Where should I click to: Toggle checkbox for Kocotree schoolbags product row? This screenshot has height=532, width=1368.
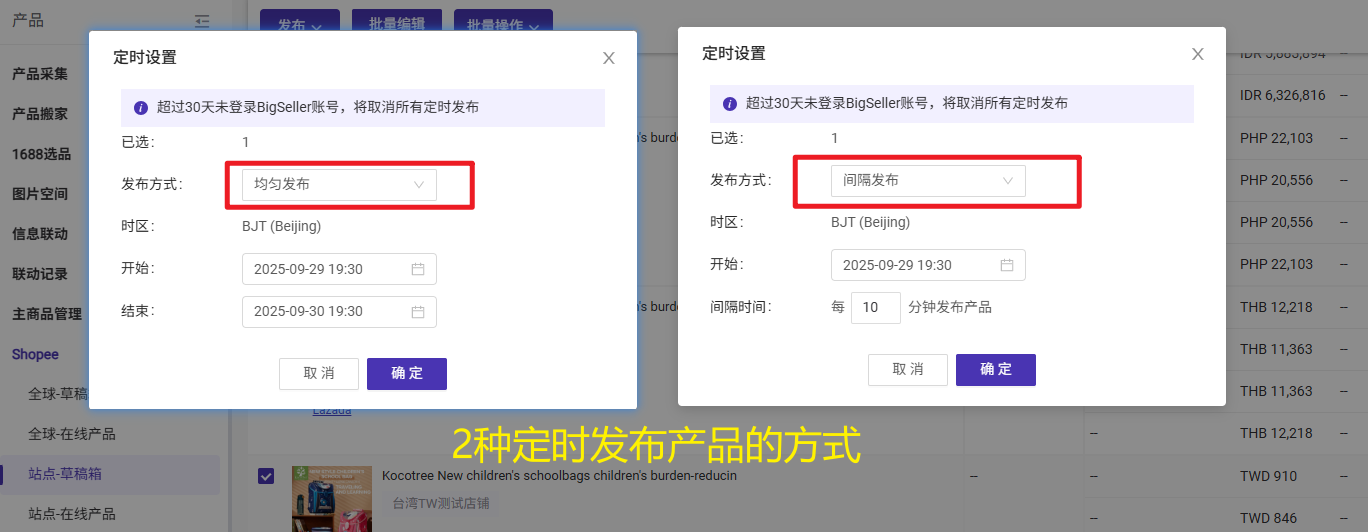tap(266, 476)
